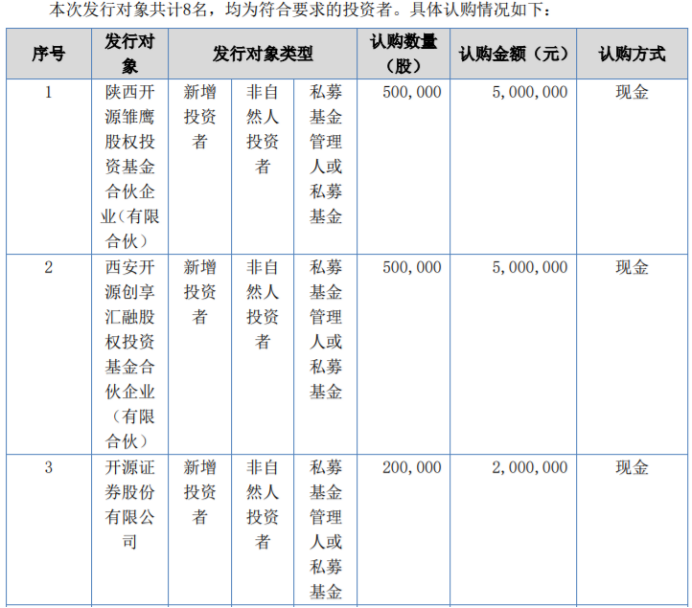Click 现金 payment method in row 1
This screenshot has height=608, width=692.
click(x=632, y=92)
